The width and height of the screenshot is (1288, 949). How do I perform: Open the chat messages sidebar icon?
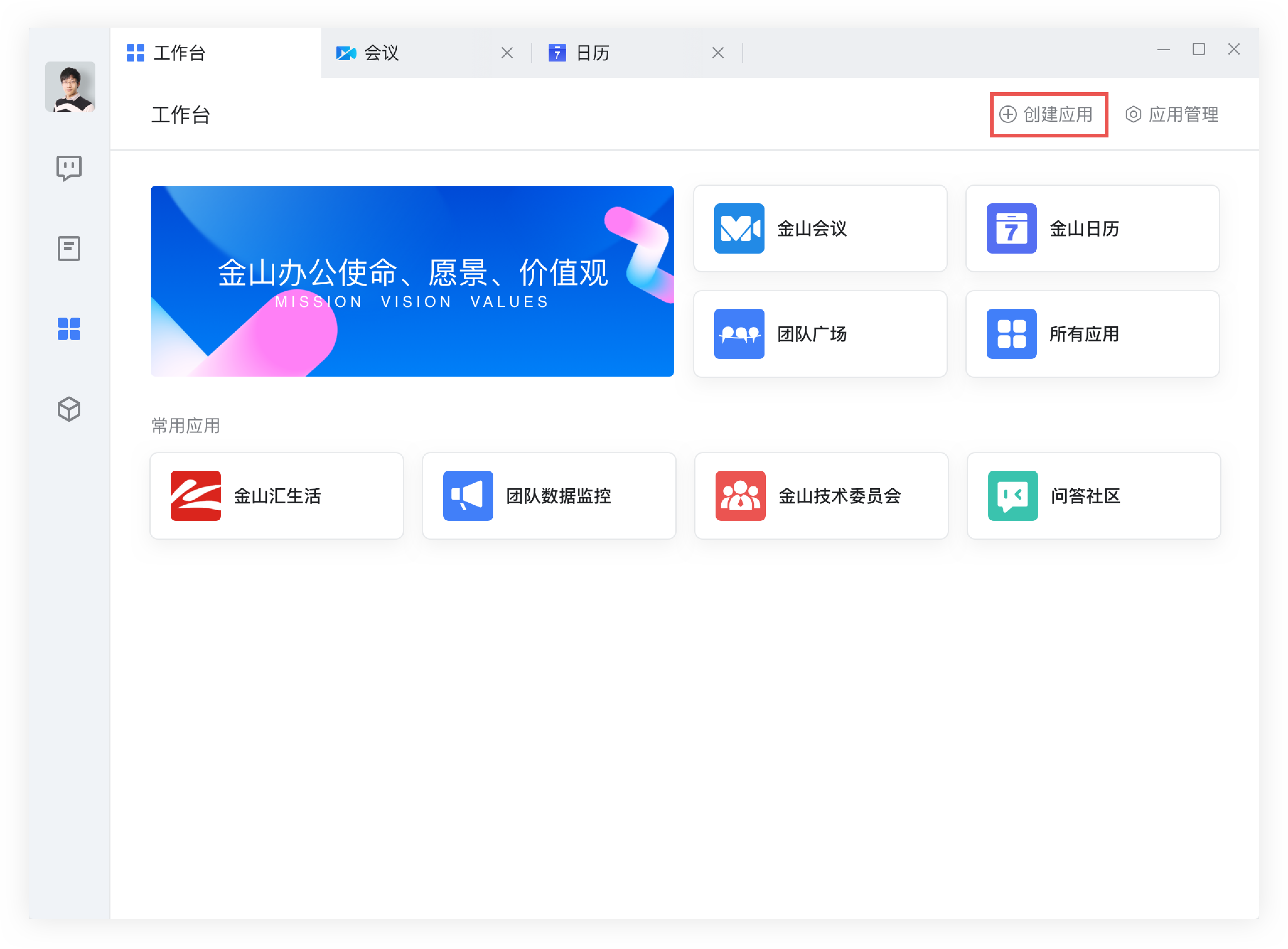(68, 168)
